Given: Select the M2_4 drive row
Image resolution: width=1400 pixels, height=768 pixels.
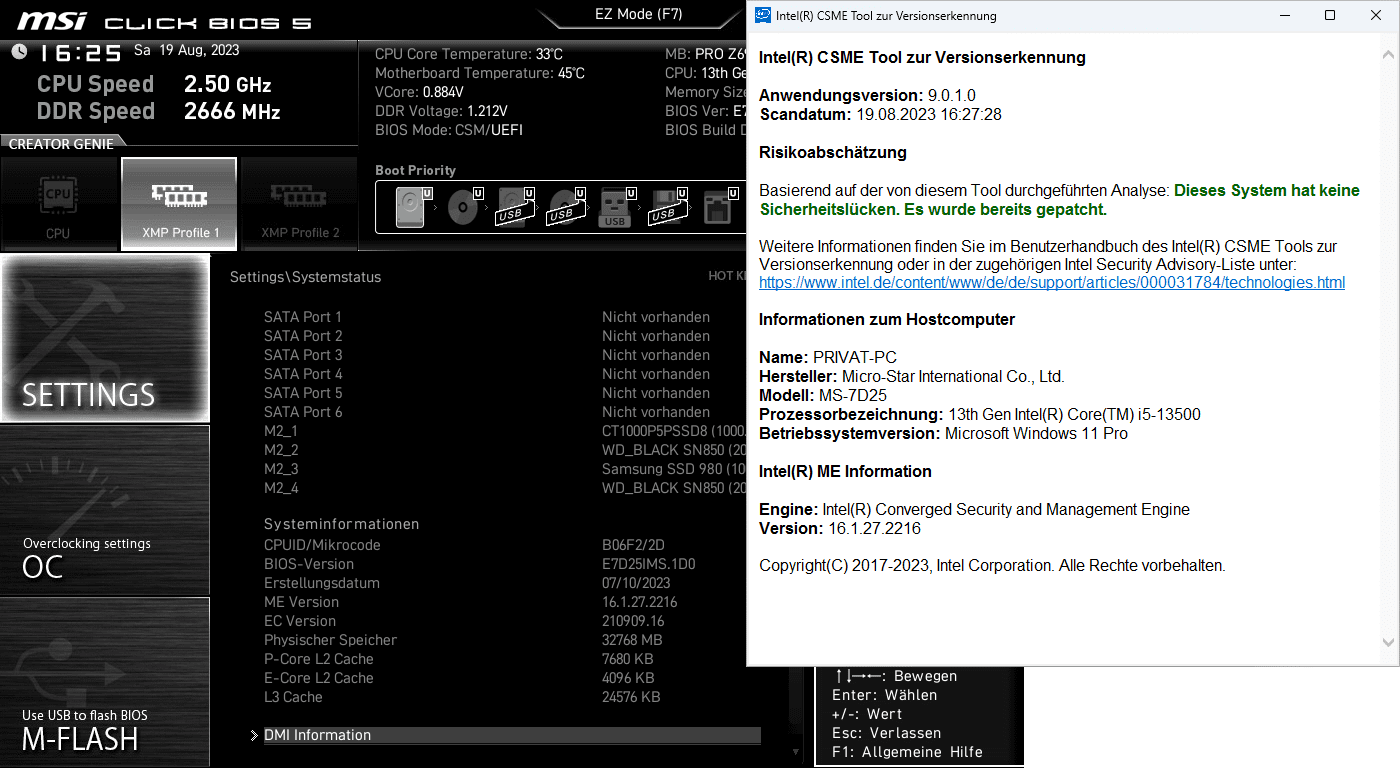Looking at the screenshot, I should coord(506,488).
